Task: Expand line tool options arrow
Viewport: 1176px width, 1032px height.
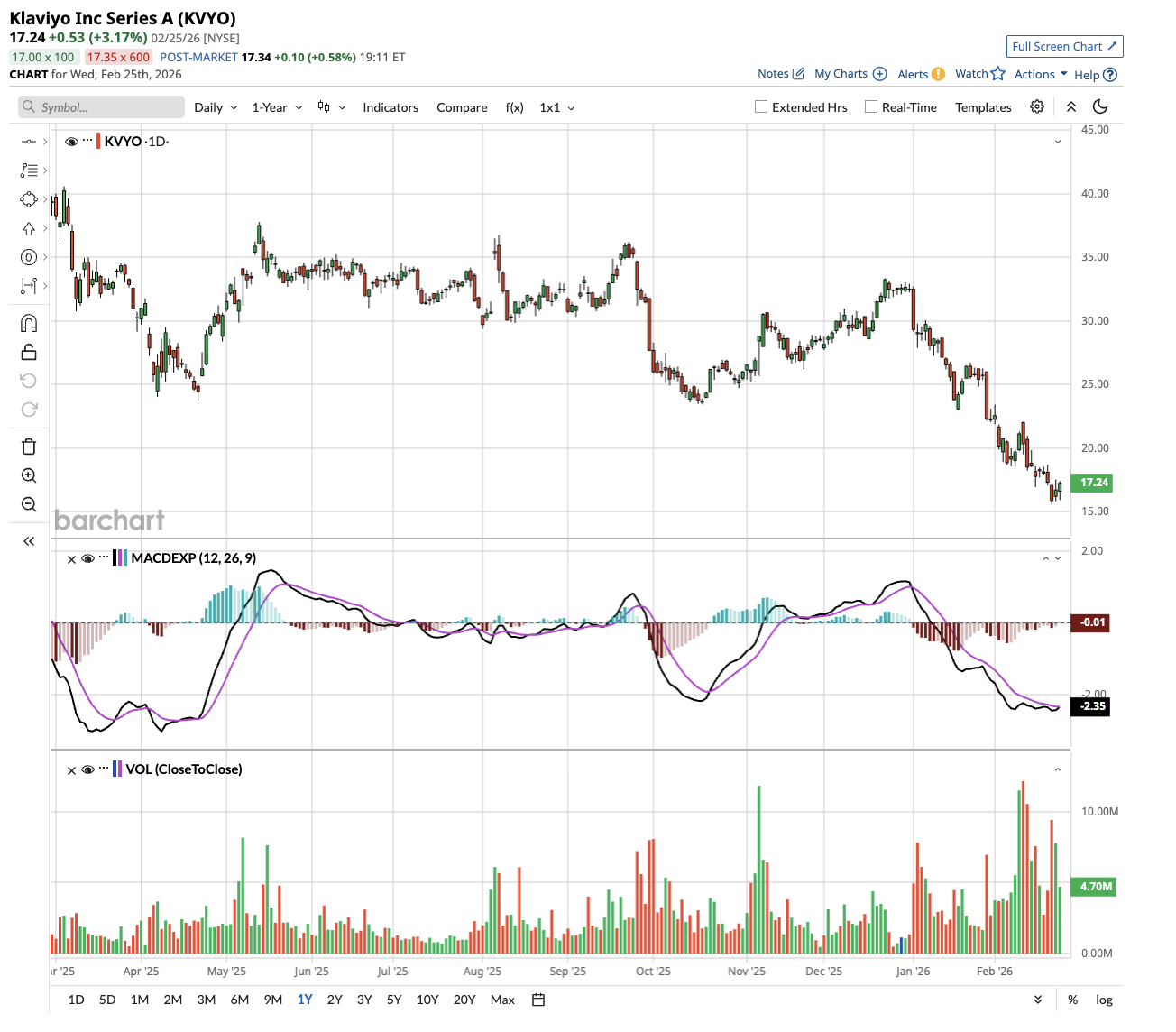Action: [x=45, y=142]
